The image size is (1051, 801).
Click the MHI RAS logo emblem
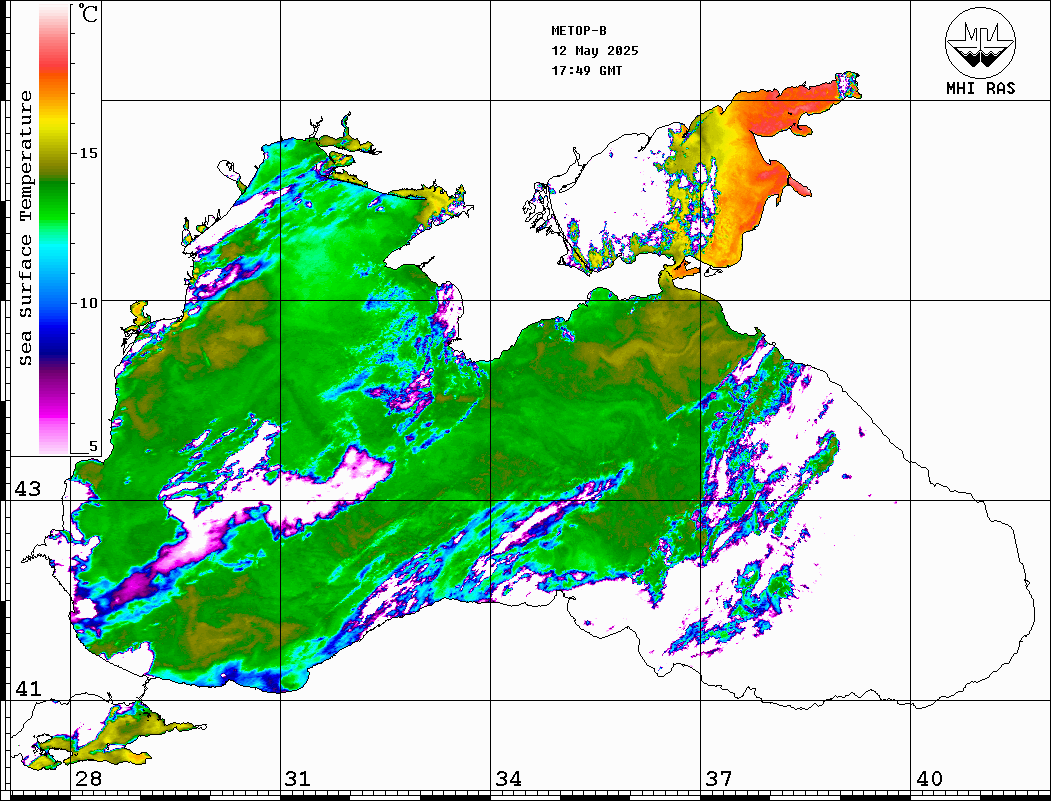pyautogui.click(x=981, y=42)
